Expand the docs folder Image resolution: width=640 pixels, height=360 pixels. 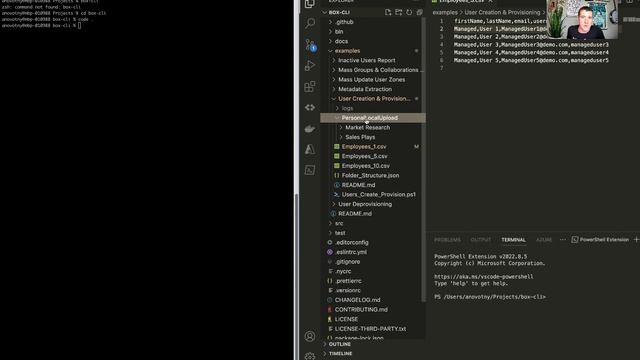[x=331, y=41]
